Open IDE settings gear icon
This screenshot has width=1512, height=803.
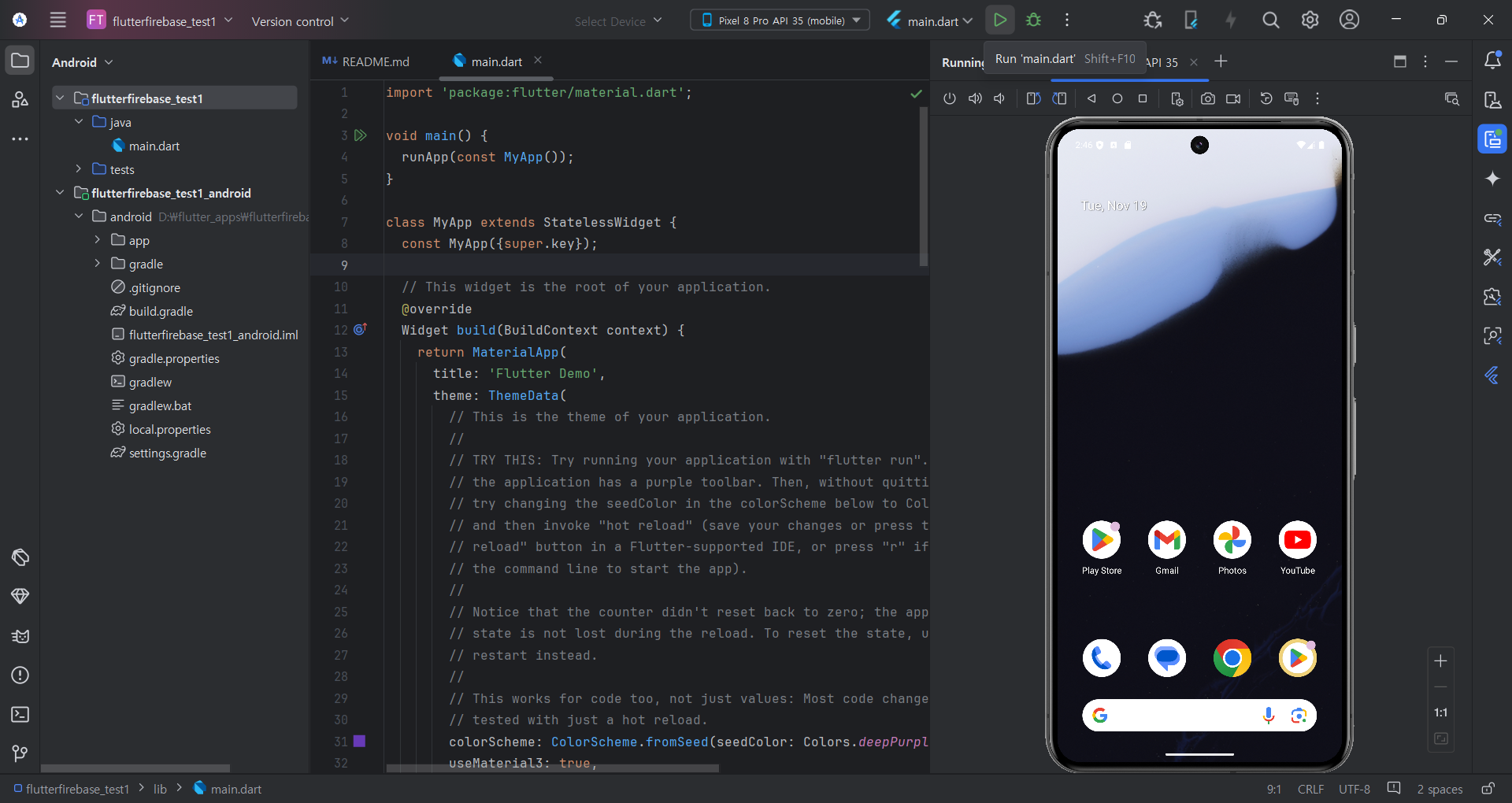pyautogui.click(x=1310, y=20)
